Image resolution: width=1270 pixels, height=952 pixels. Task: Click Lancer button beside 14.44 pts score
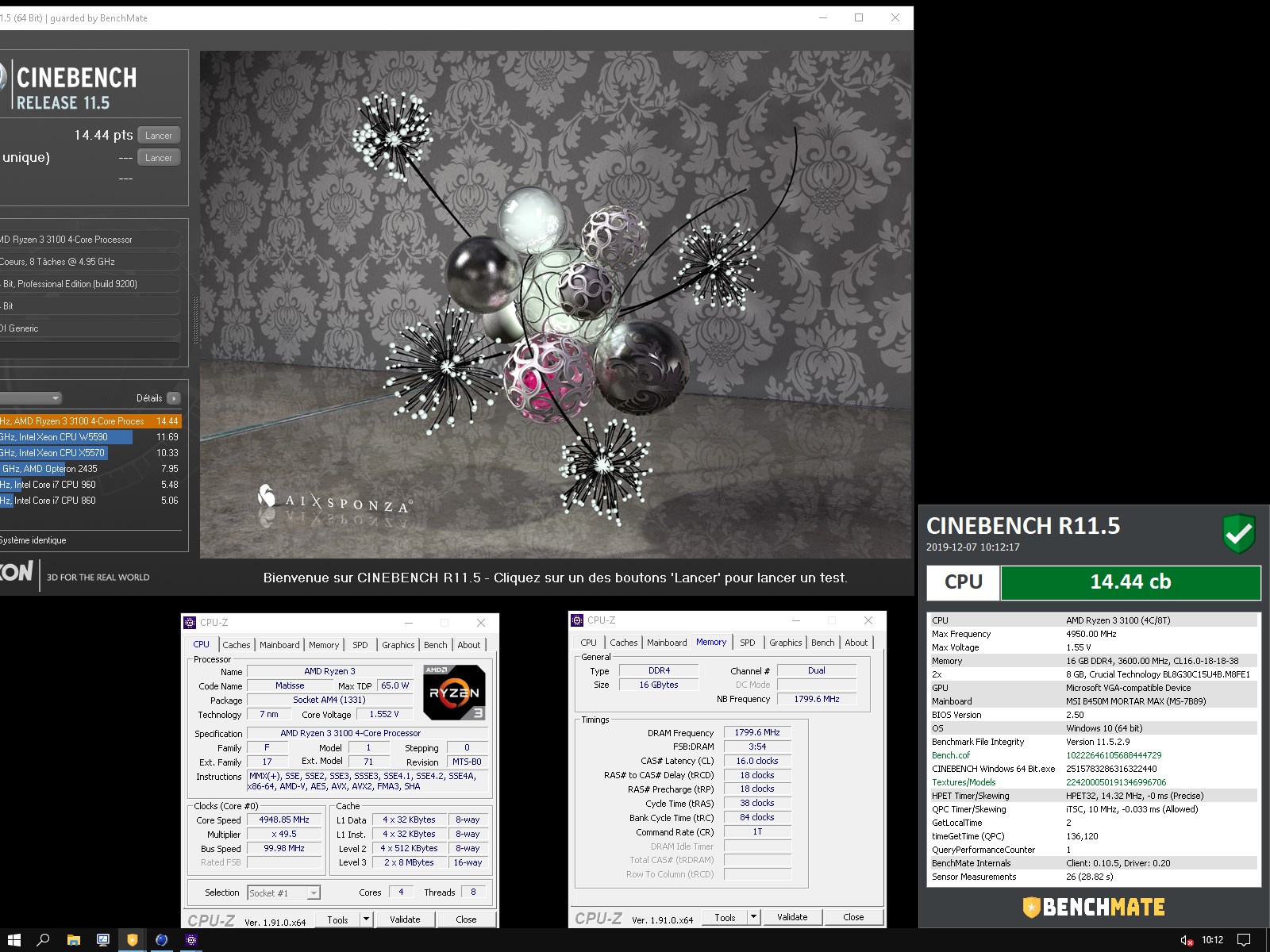pos(159,136)
